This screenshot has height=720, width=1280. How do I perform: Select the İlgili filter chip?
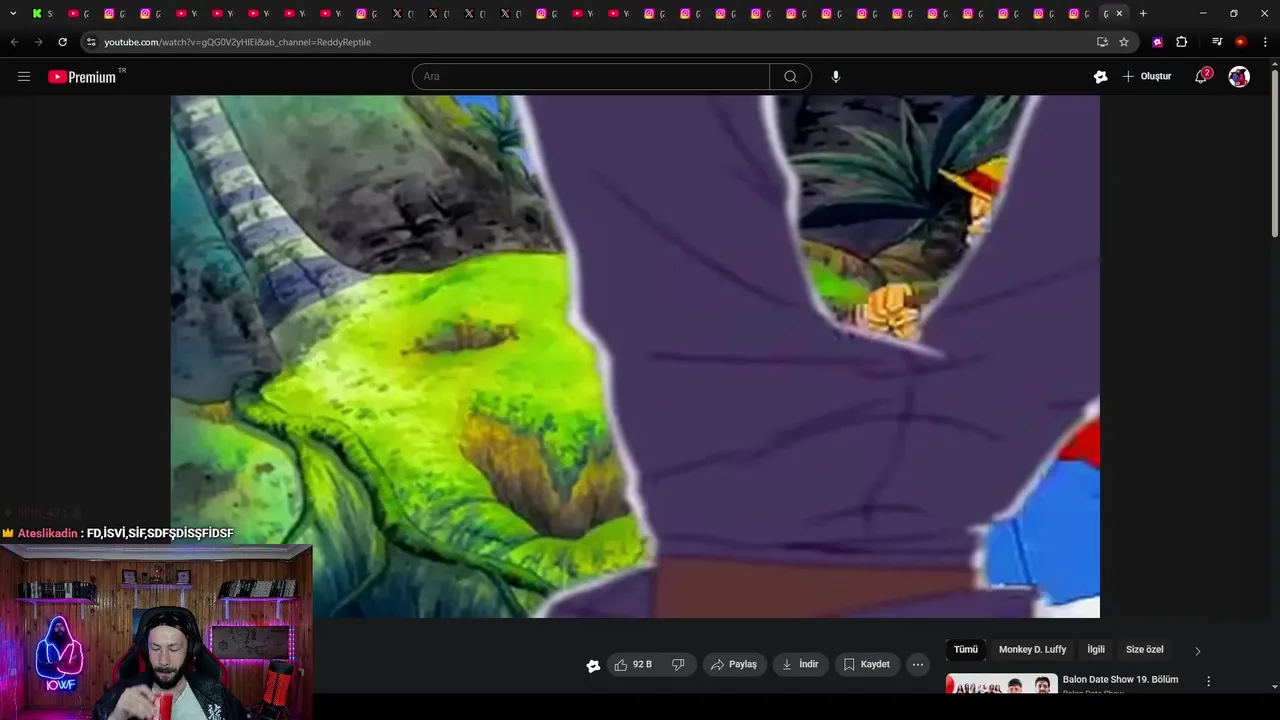[x=1096, y=649]
